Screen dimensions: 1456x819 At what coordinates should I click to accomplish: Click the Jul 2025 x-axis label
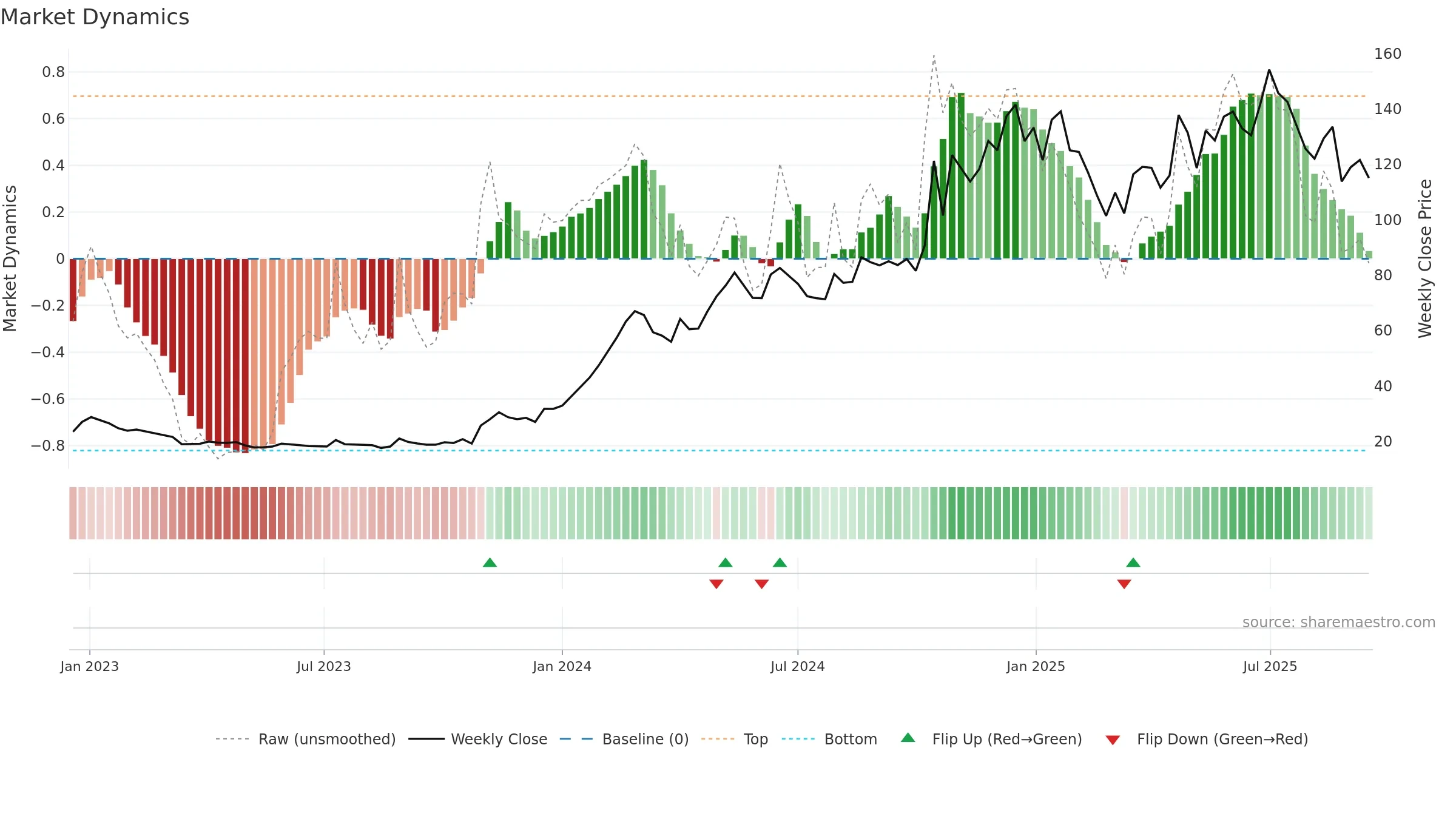(1270, 666)
